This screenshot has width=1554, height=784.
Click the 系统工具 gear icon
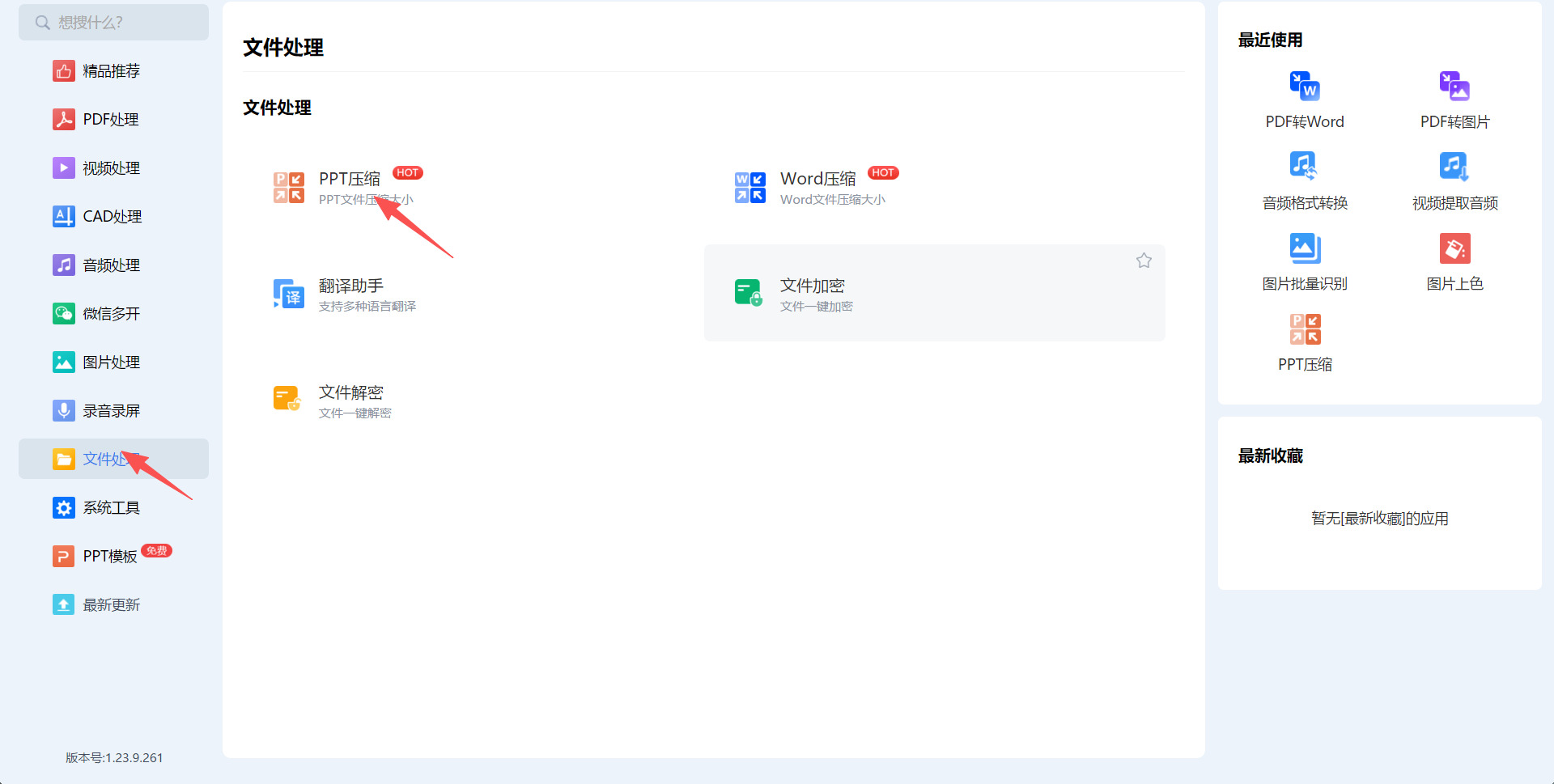click(x=64, y=508)
